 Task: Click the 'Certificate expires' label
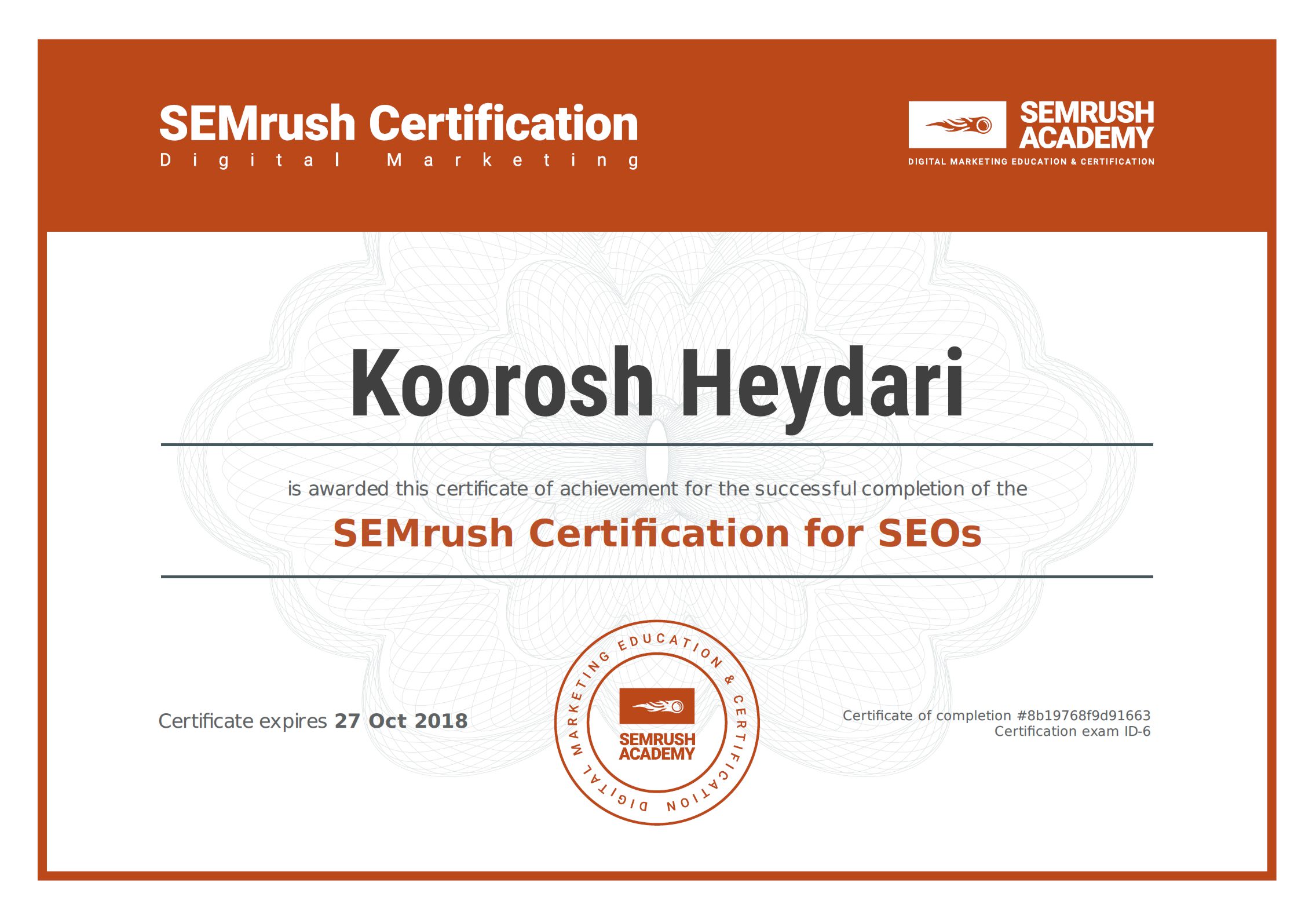[x=243, y=721]
